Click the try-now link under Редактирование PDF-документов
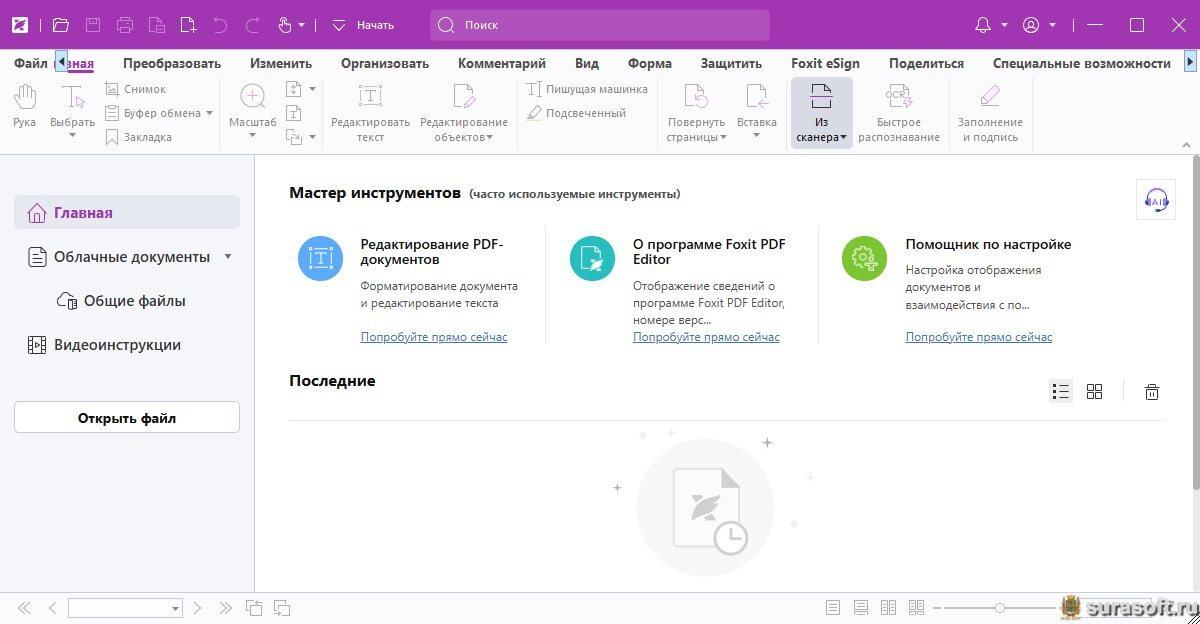The image size is (1200, 624). click(434, 337)
